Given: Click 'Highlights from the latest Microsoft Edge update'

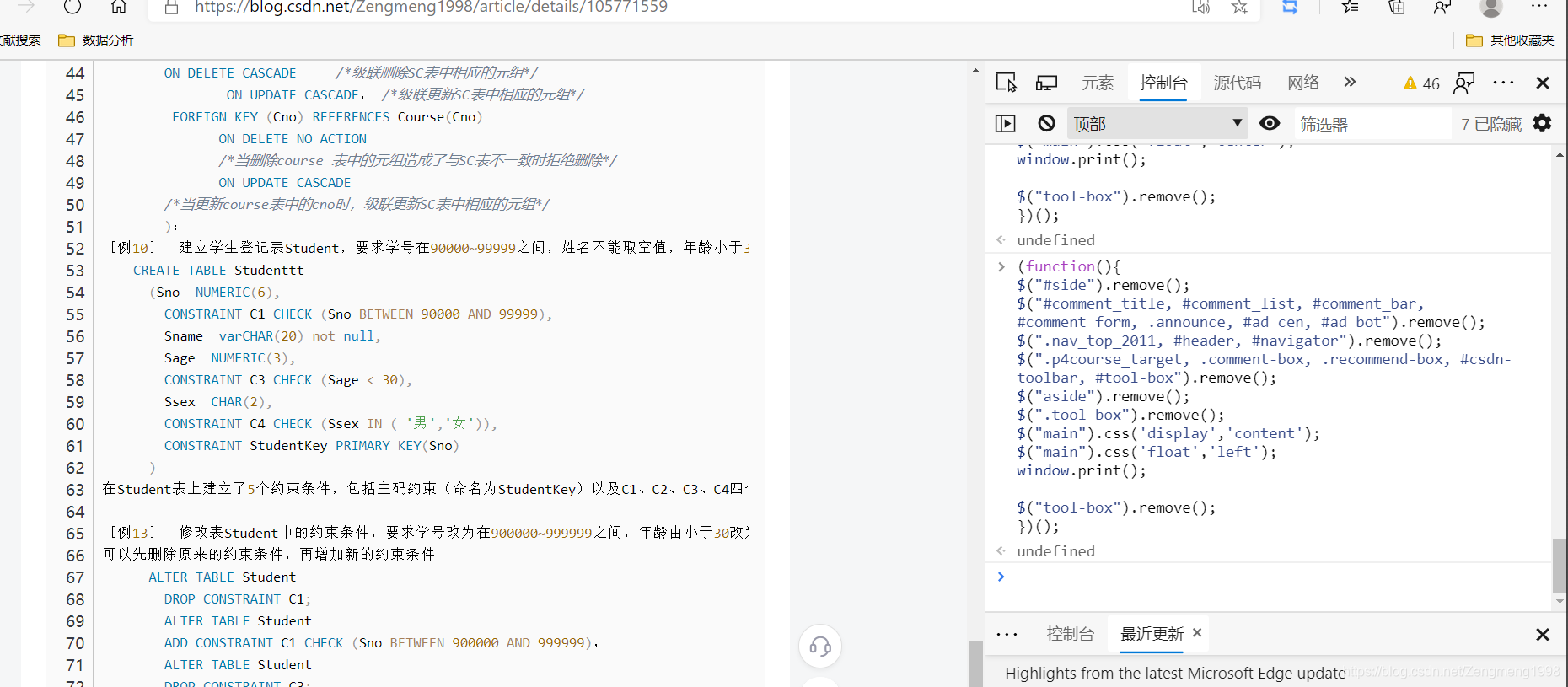Looking at the screenshot, I should pos(1175,673).
